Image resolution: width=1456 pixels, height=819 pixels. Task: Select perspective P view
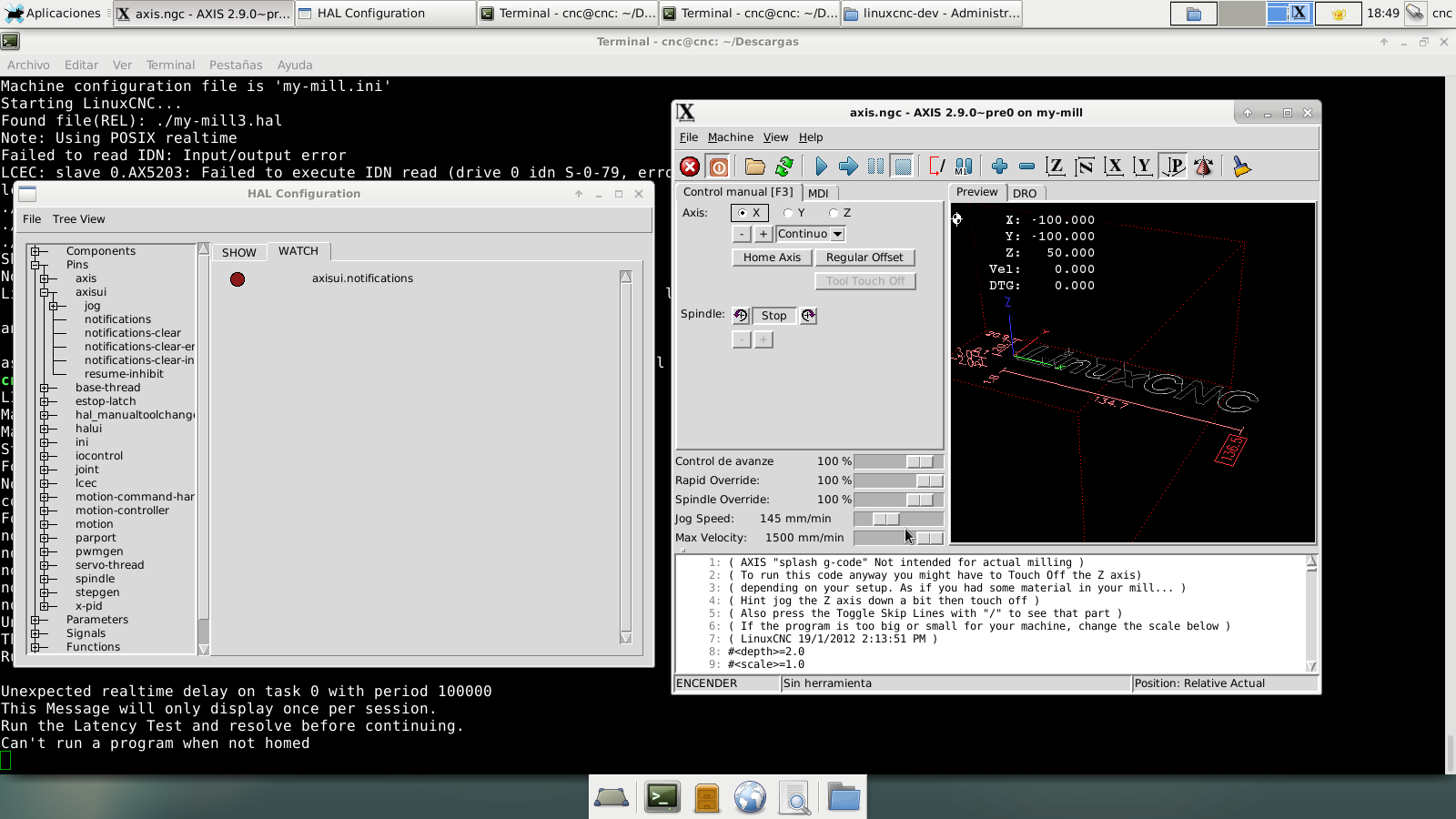(1174, 167)
